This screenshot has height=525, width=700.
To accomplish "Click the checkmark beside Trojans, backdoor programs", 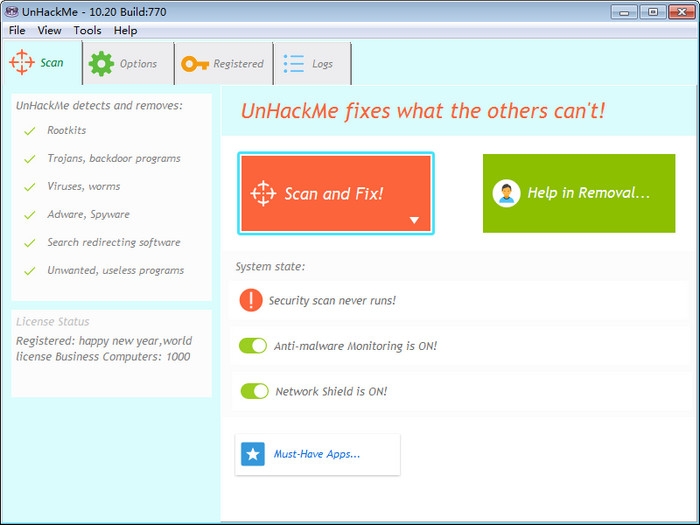I will 29,159.
